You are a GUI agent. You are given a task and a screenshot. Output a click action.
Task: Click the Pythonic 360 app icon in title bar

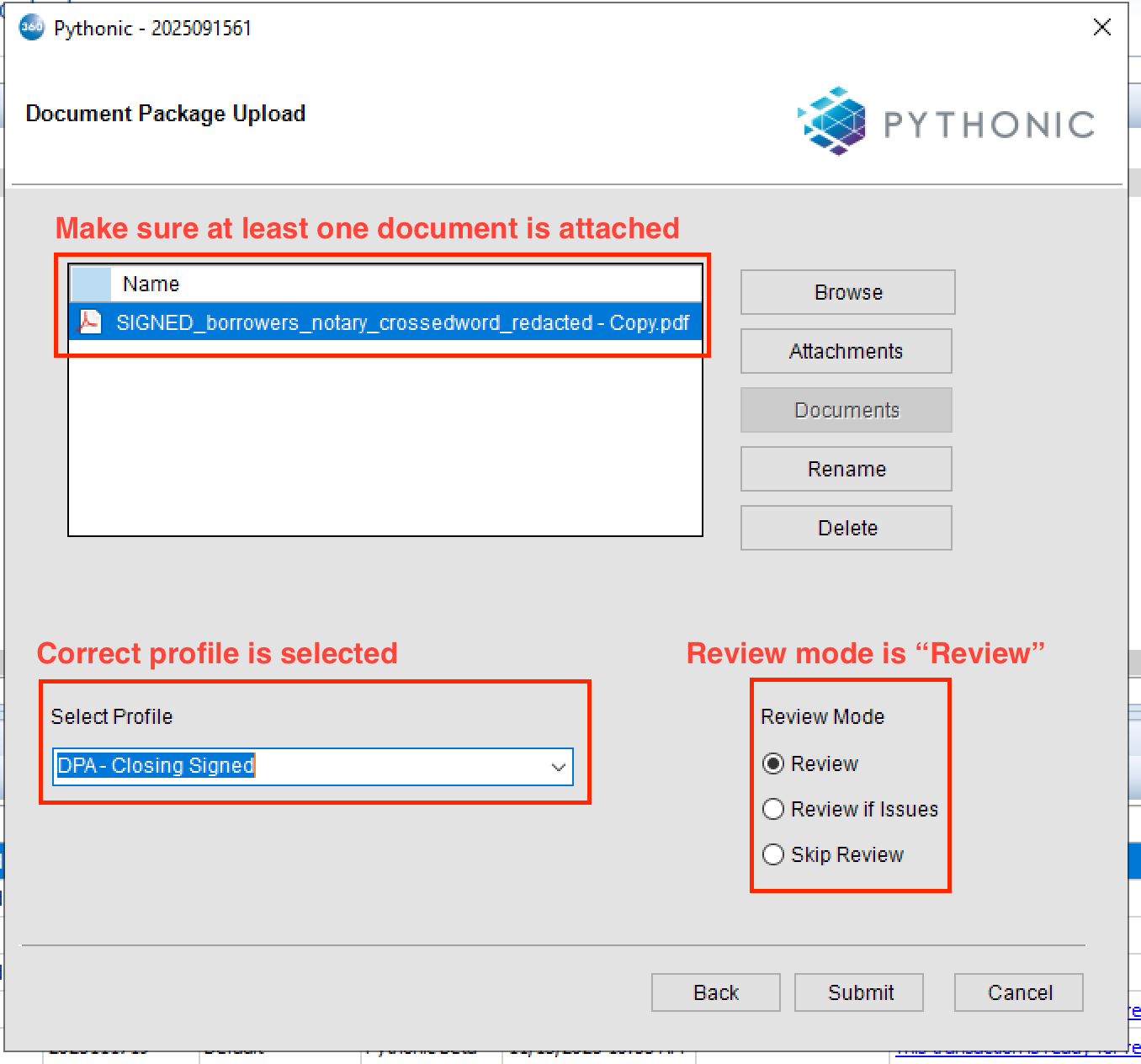31,27
